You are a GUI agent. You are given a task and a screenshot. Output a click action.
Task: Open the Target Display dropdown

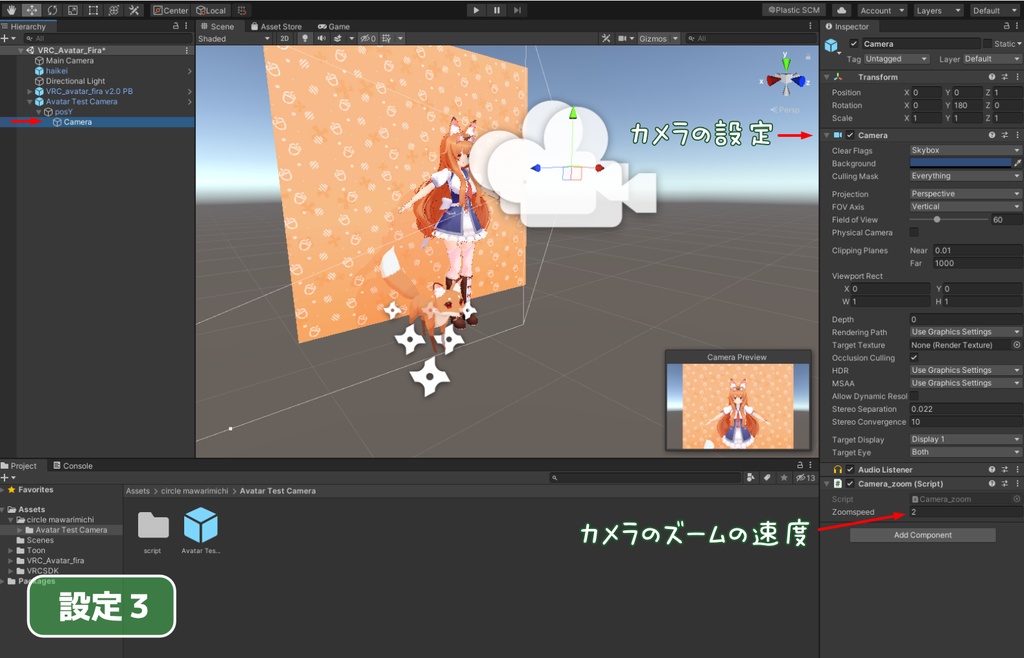(x=963, y=438)
